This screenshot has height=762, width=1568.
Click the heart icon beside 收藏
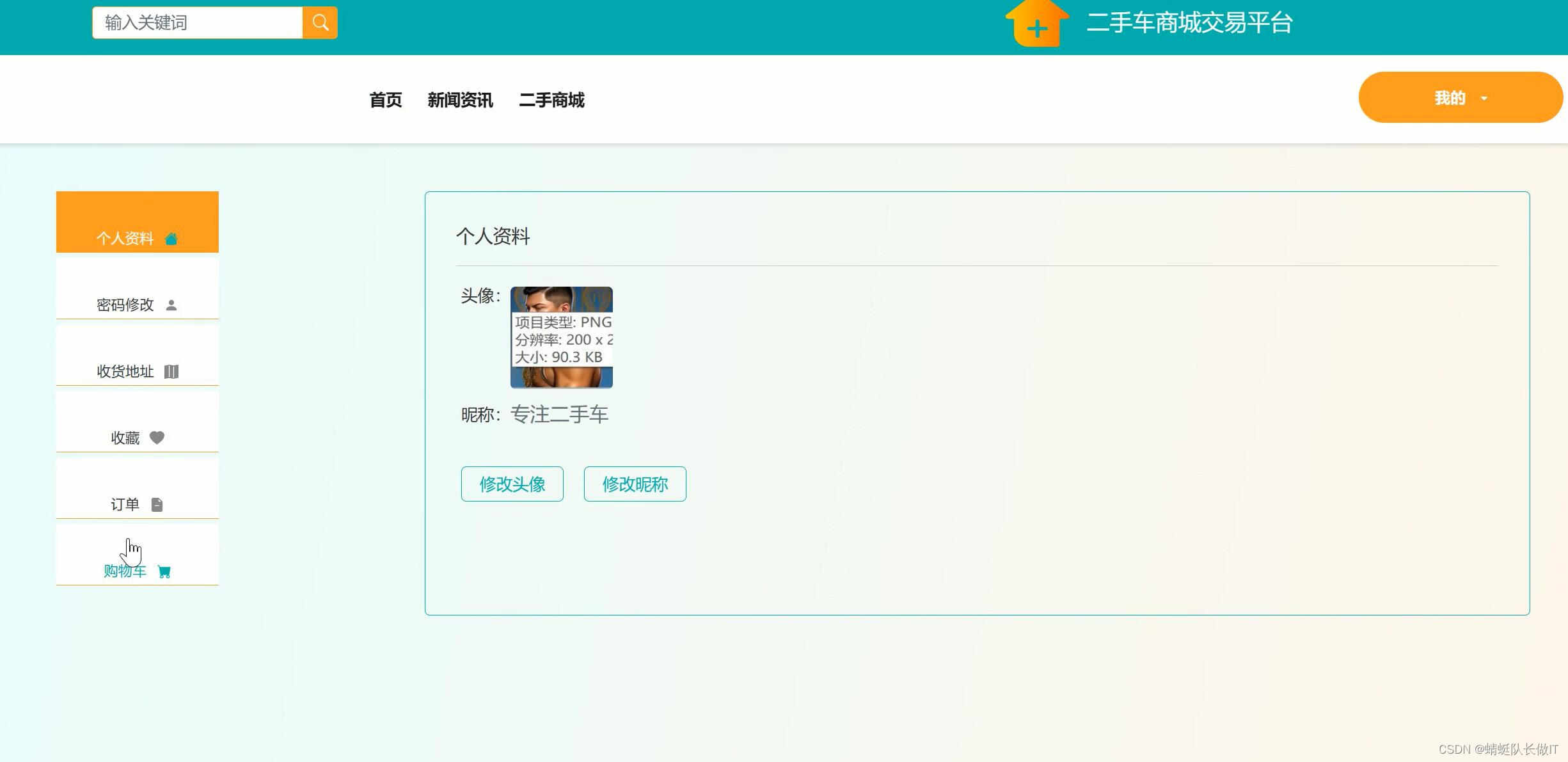157,438
